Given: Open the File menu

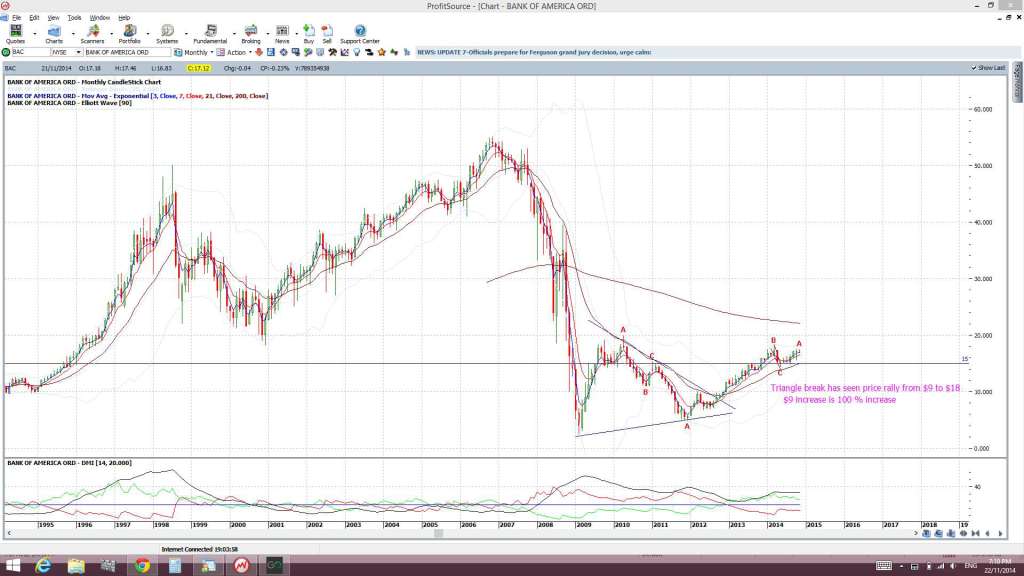Looking at the screenshot, I should point(16,18).
